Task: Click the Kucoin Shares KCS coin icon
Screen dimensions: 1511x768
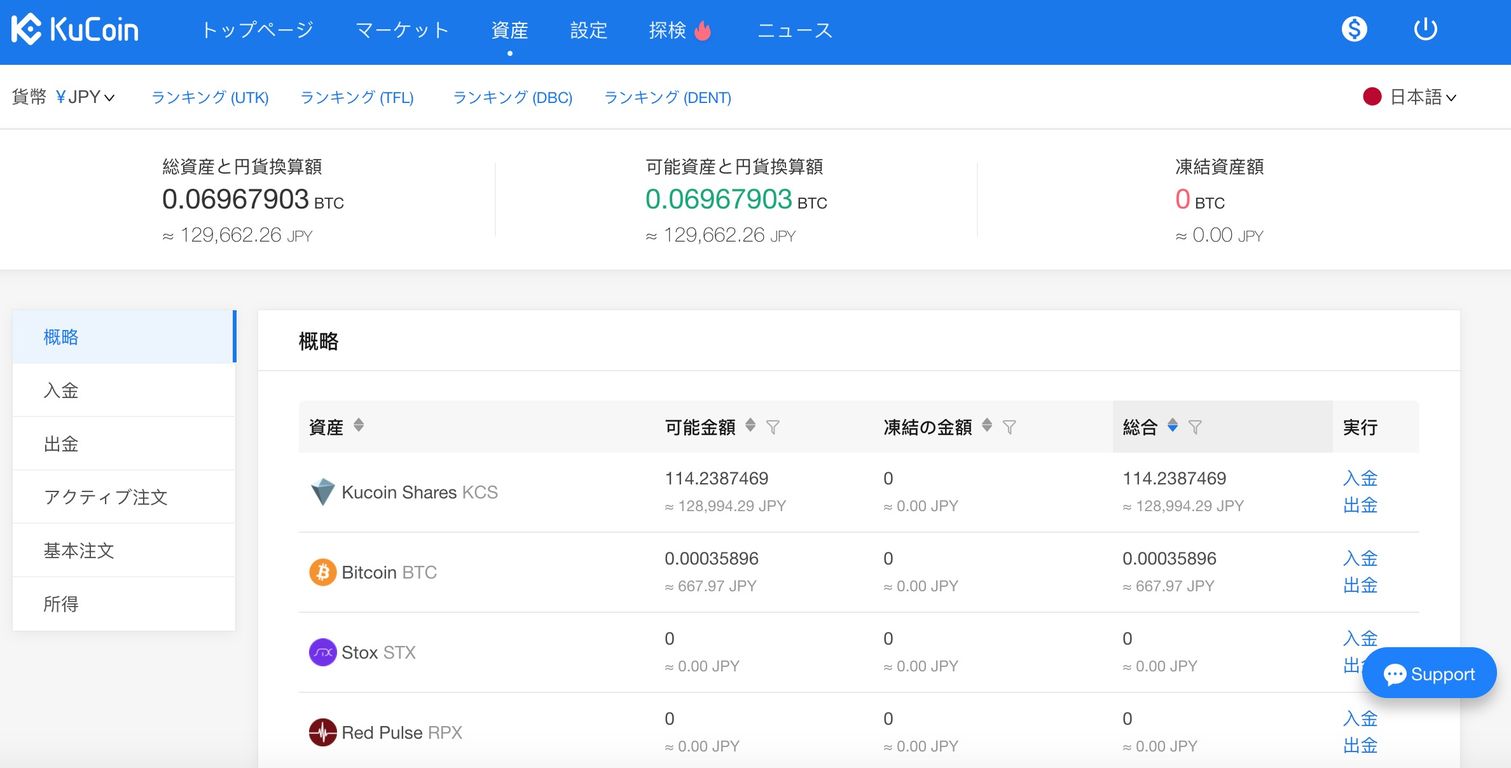Action: [322, 492]
